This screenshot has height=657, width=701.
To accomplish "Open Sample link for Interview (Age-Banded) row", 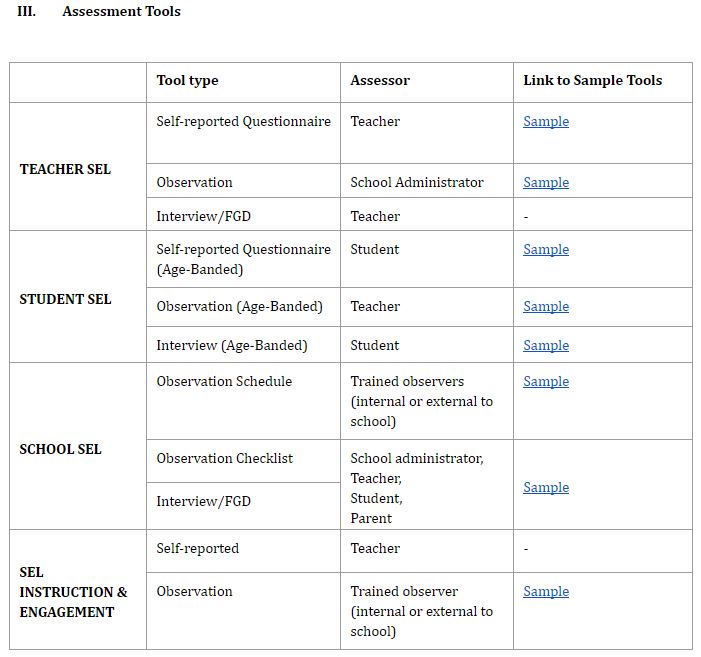I will pos(546,346).
